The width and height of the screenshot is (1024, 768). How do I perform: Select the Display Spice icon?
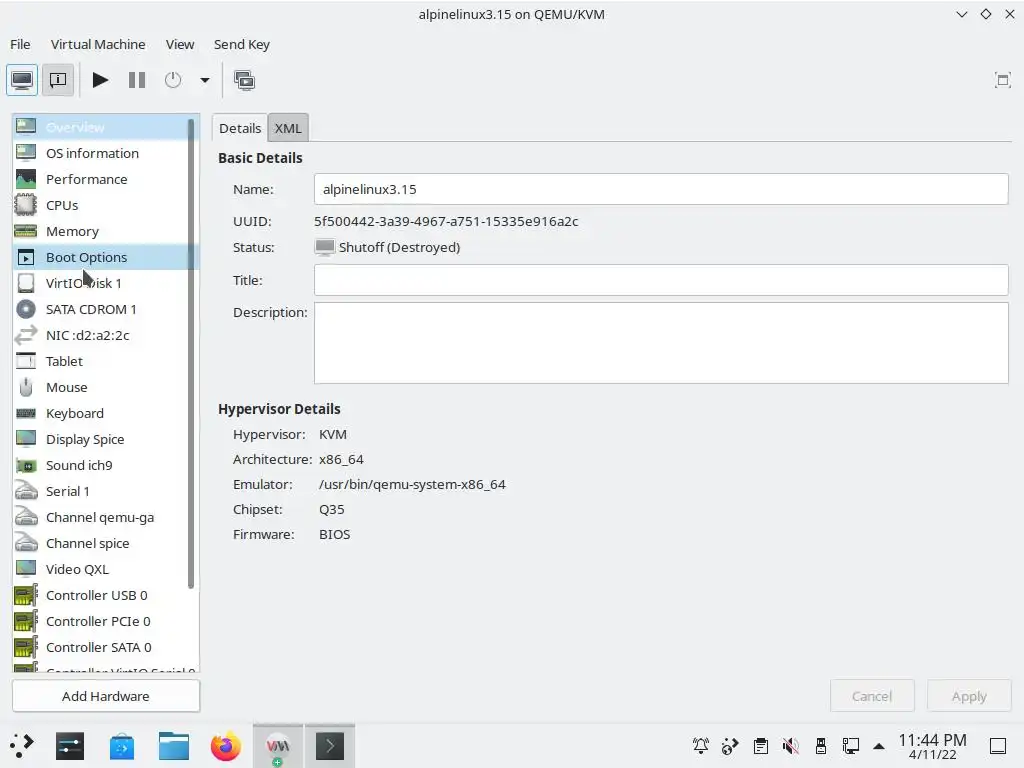click(x=26, y=439)
